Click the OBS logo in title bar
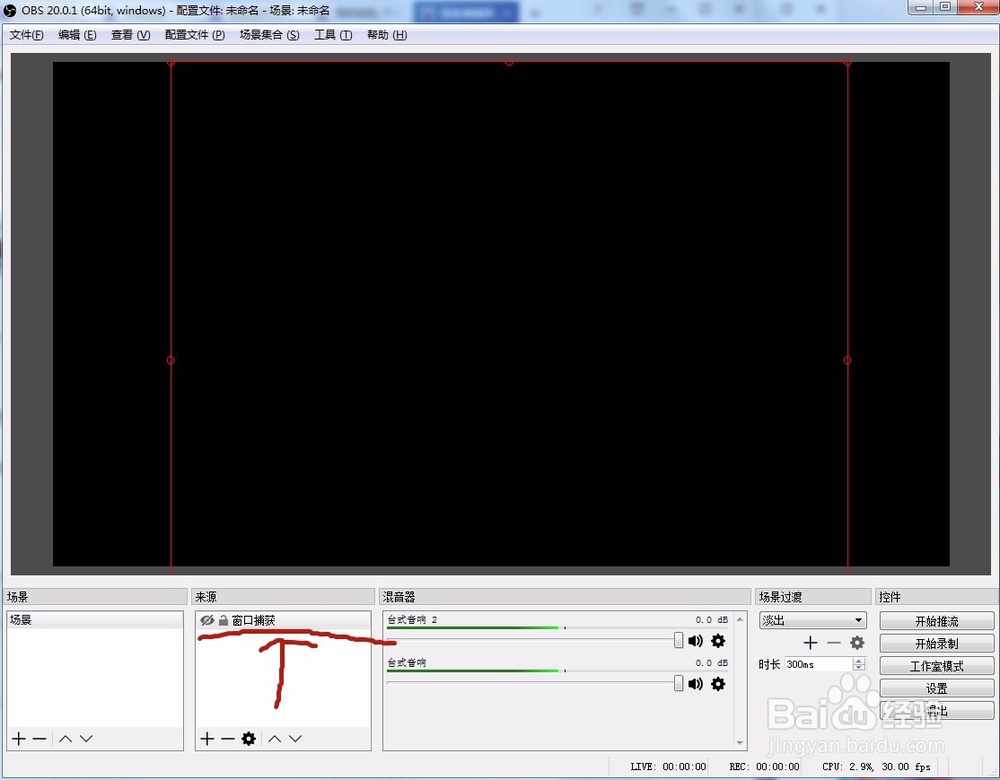This screenshot has height=780, width=1000. click(x=10, y=10)
